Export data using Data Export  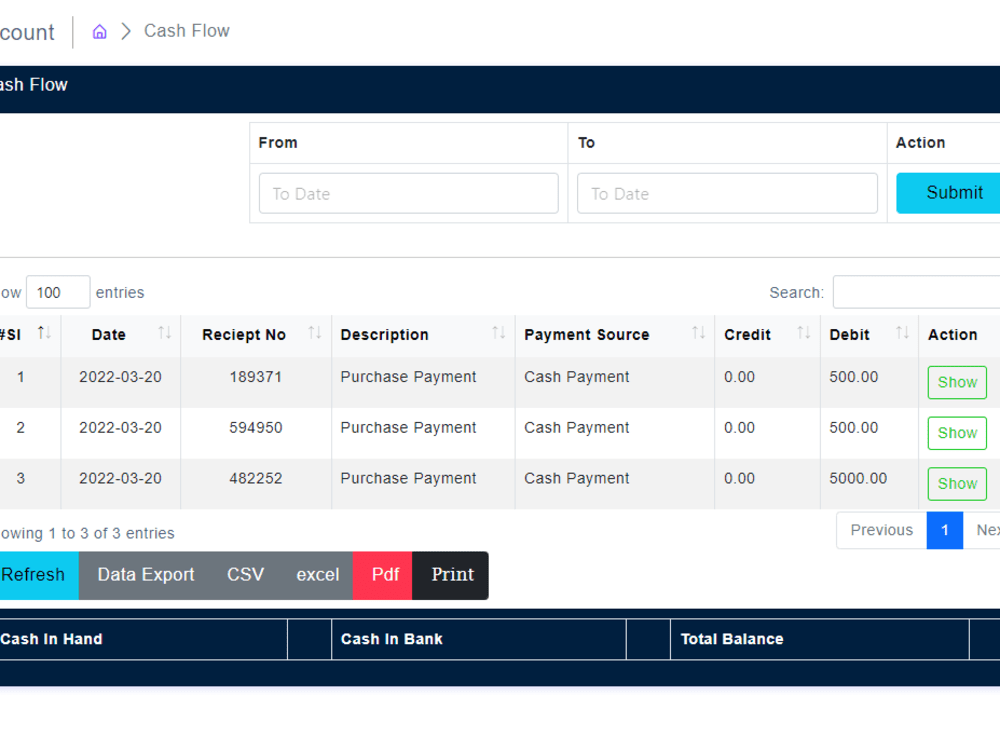(145, 575)
